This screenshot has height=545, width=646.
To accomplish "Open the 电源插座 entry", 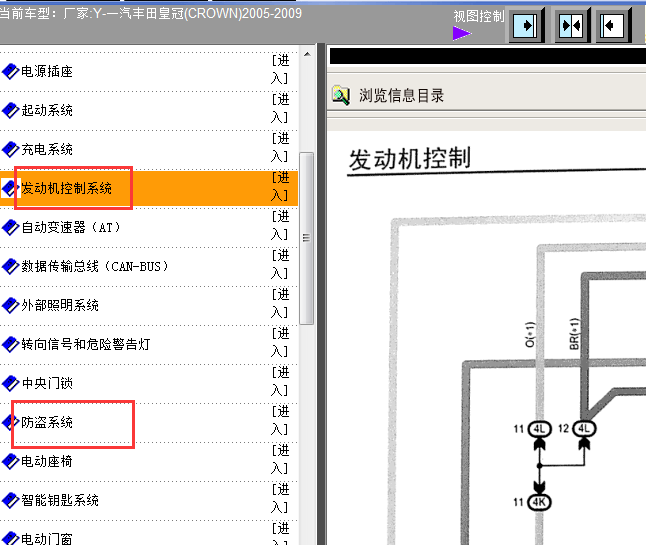I will point(47,71).
